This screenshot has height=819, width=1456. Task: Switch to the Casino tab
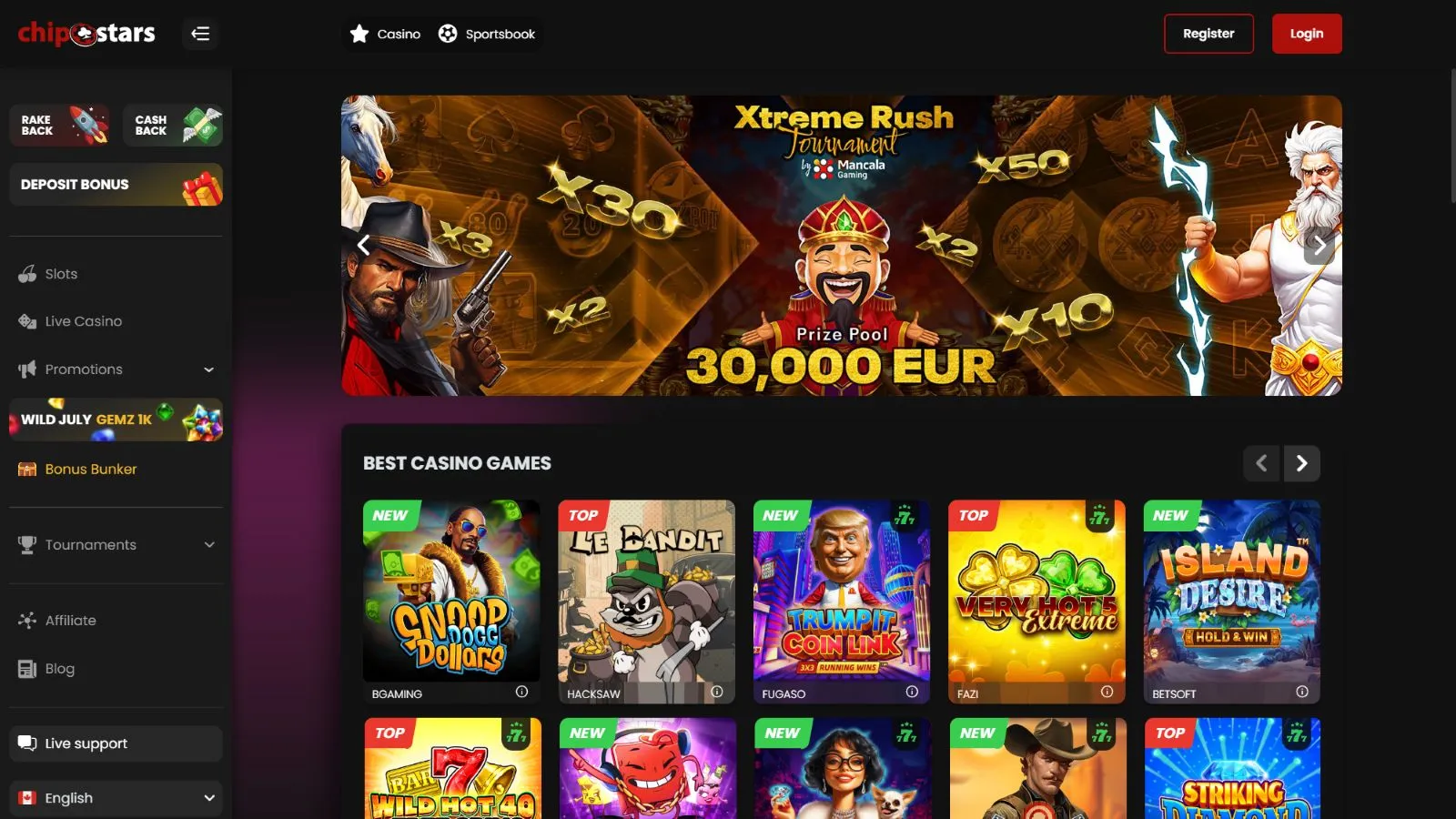tap(385, 34)
